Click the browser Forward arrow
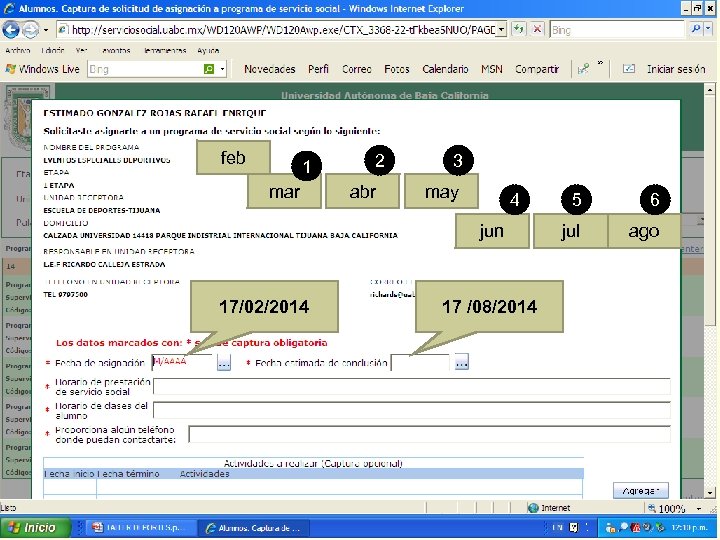This screenshot has width=720, height=540. pyautogui.click(x=30, y=30)
